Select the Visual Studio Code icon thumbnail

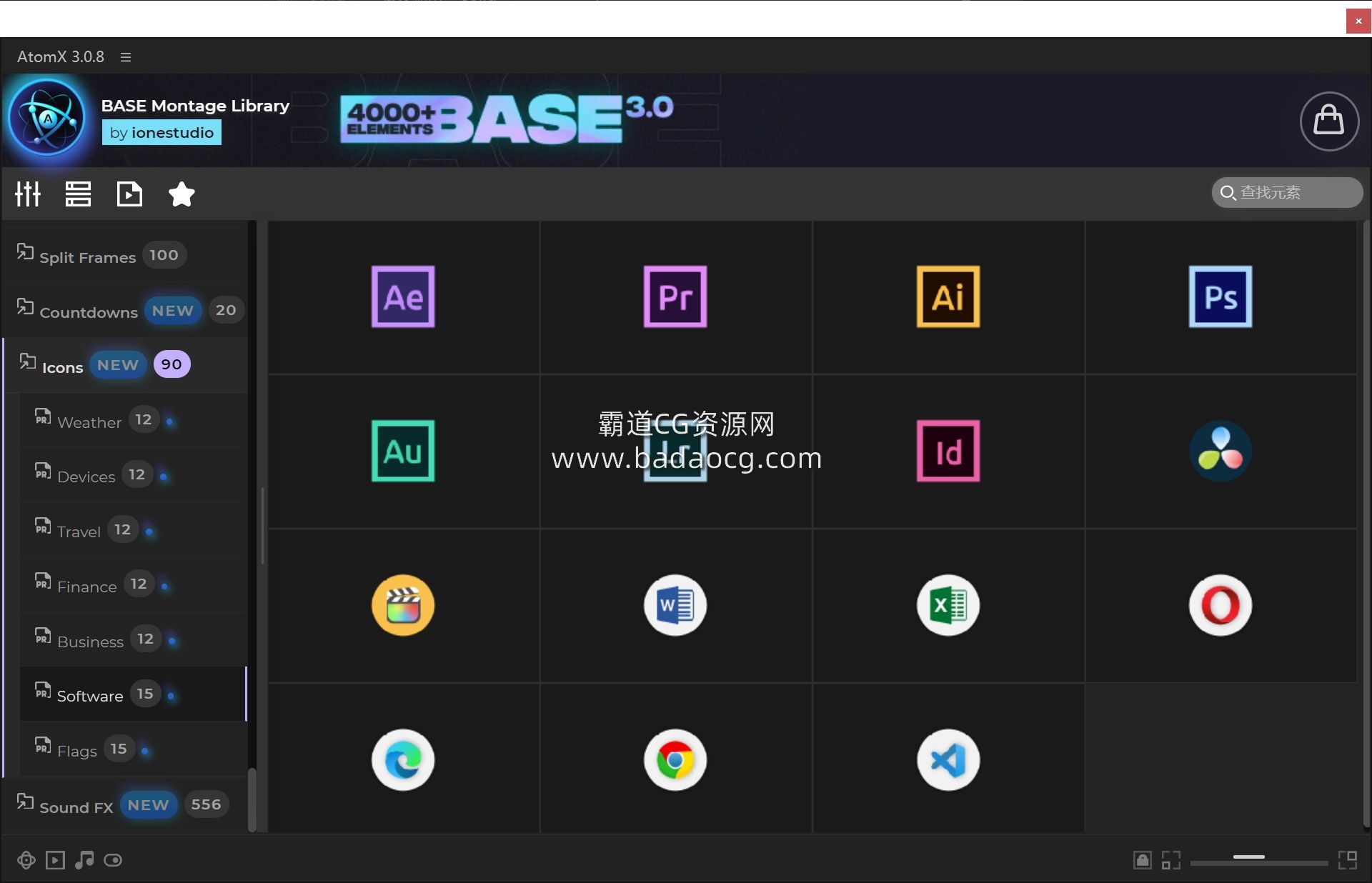coord(948,759)
